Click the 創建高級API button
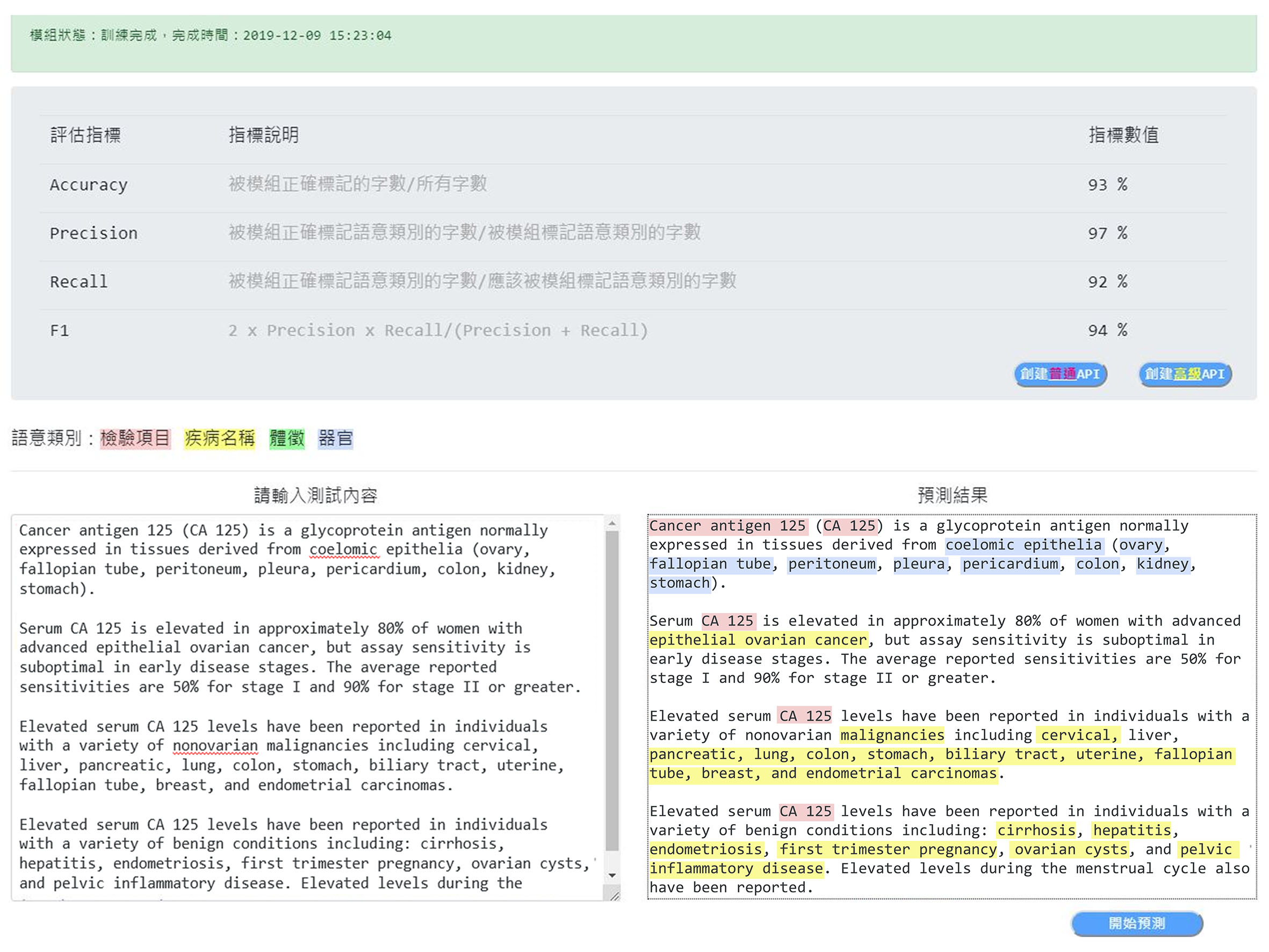This screenshot has width=1269, height=952. click(x=1185, y=374)
